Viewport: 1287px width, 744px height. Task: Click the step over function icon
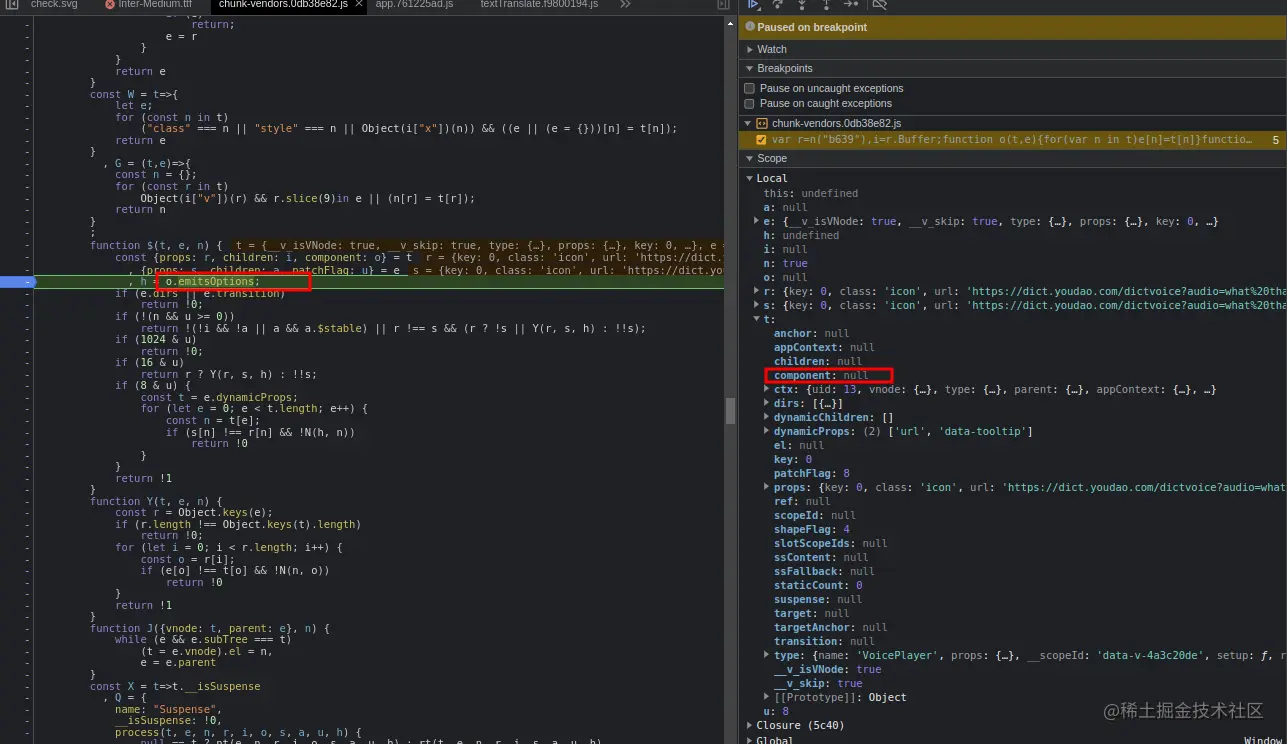[x=777, y=5]
